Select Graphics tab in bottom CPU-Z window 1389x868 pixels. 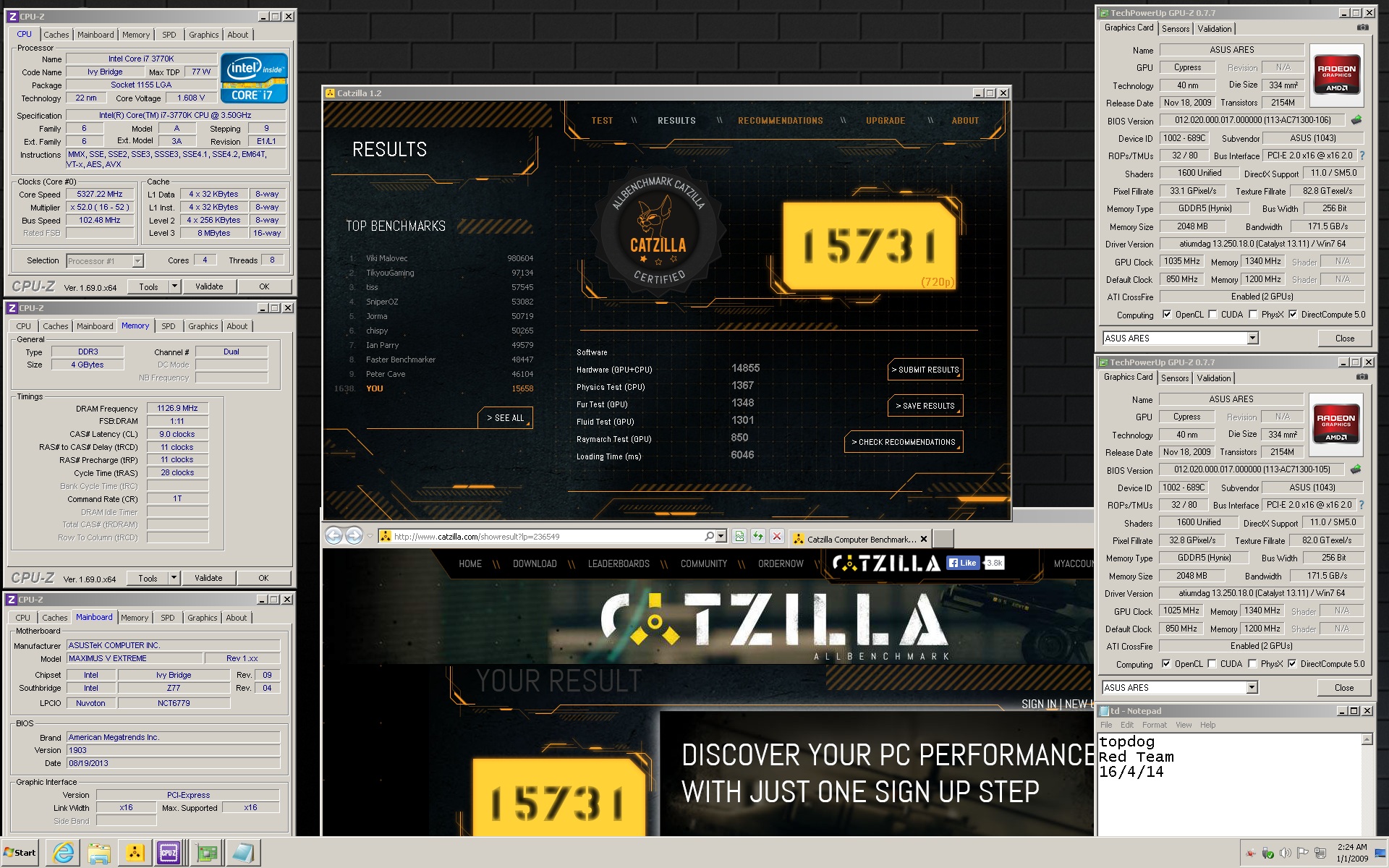[202, 618]
